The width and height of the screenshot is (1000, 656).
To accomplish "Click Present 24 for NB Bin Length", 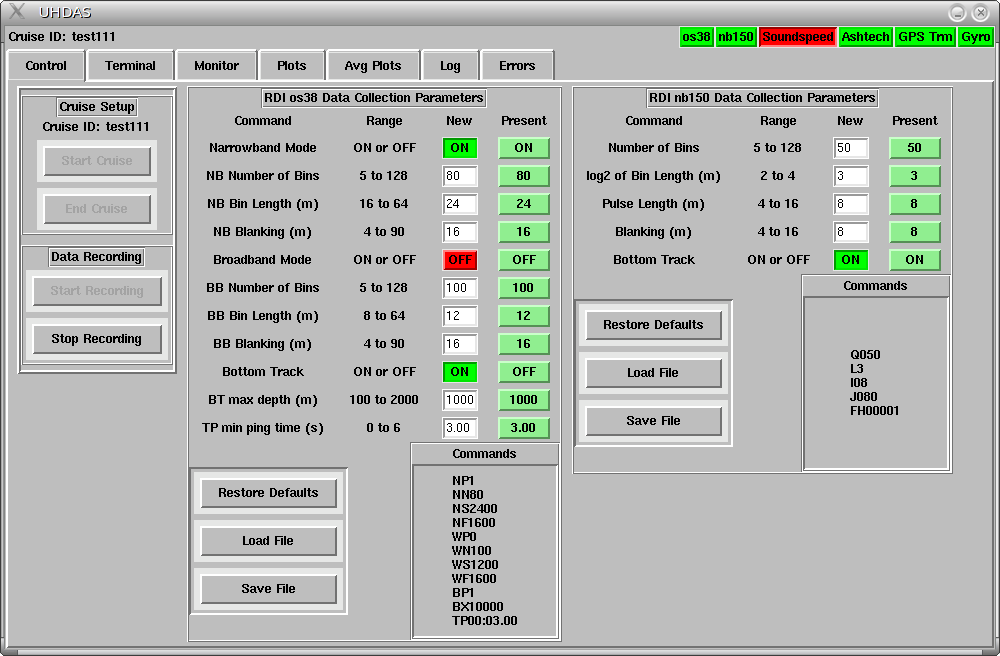I will coord(524,204).
